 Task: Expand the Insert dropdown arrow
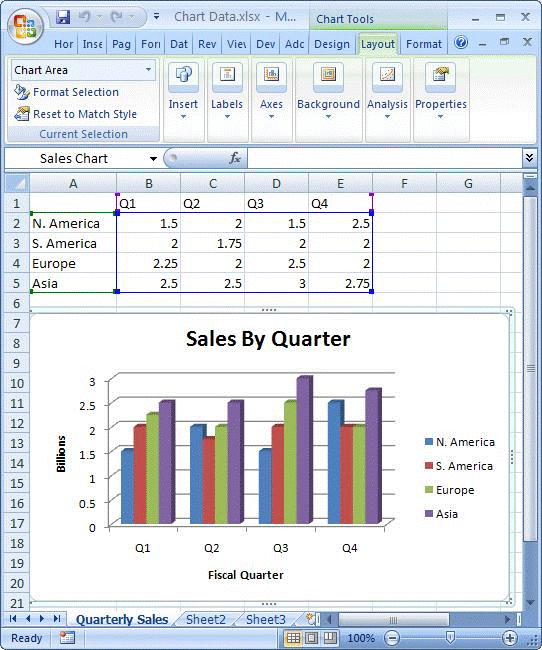click(183, 117)
